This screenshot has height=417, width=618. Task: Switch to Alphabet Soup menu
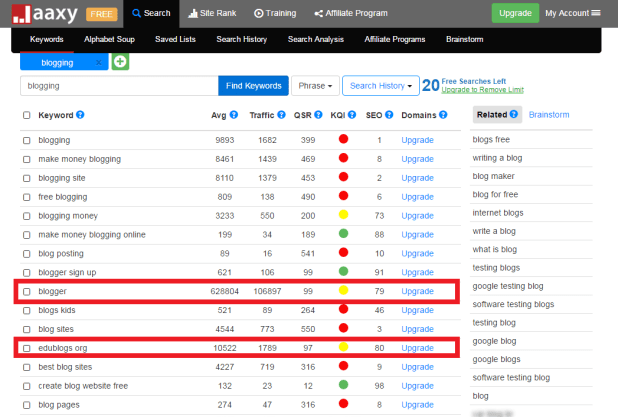point(109,39)
